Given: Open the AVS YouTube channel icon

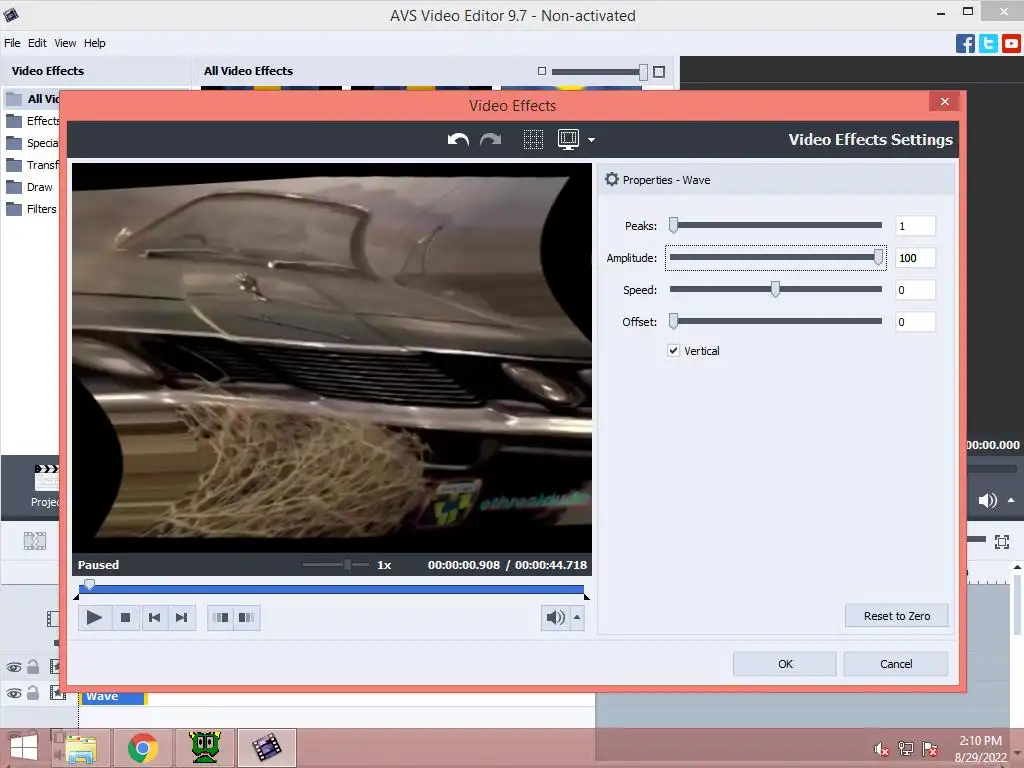Looking at the screenshot, I should coord(1011,44).
